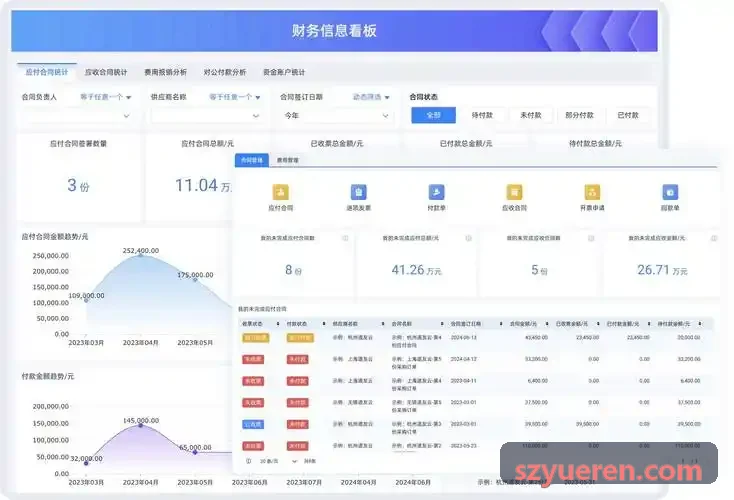Switch to 合同管理 tab in front panel

click(252, 160)
